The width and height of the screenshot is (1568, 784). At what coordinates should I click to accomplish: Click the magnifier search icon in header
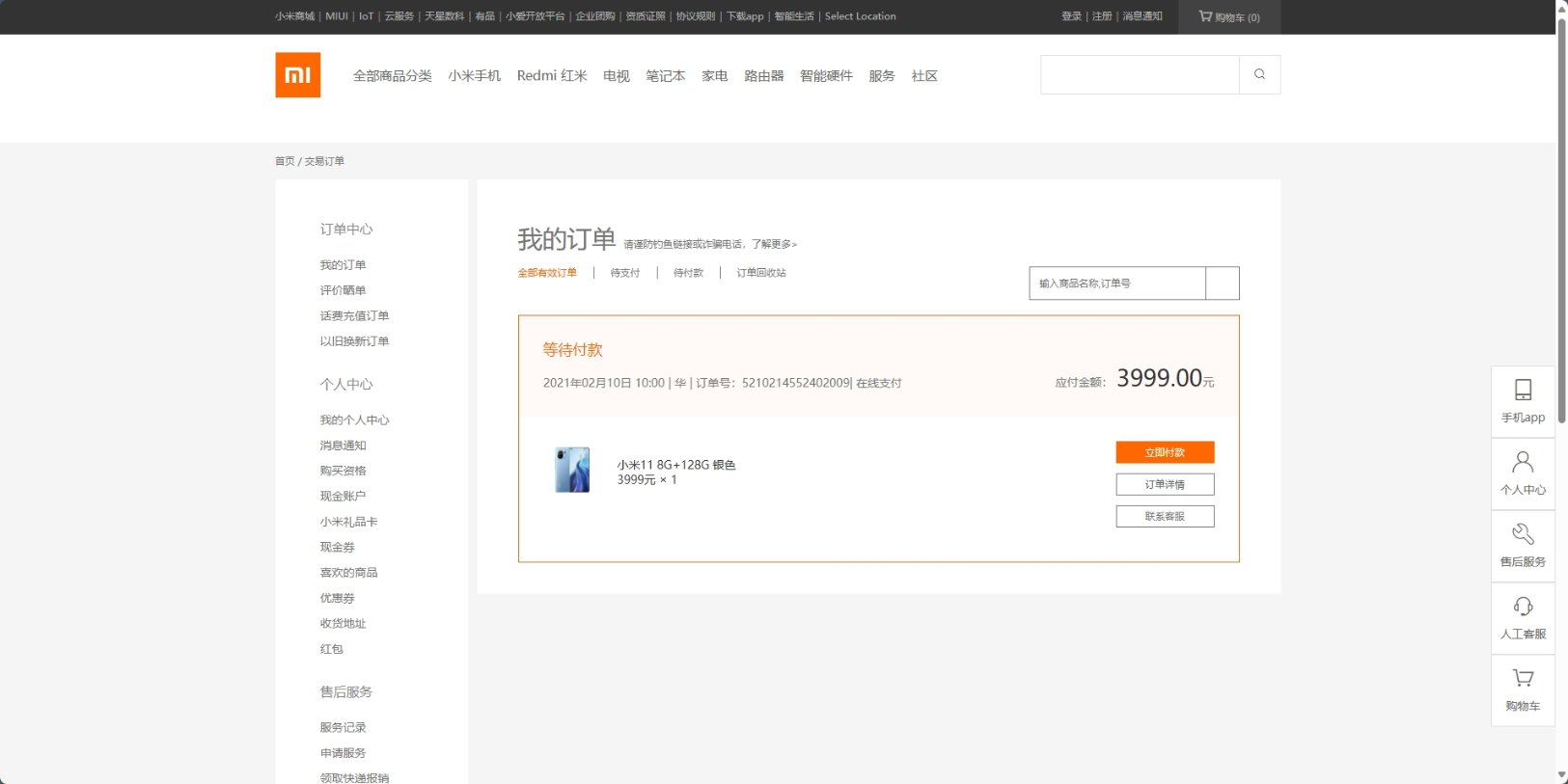[x=1259, y=74]
